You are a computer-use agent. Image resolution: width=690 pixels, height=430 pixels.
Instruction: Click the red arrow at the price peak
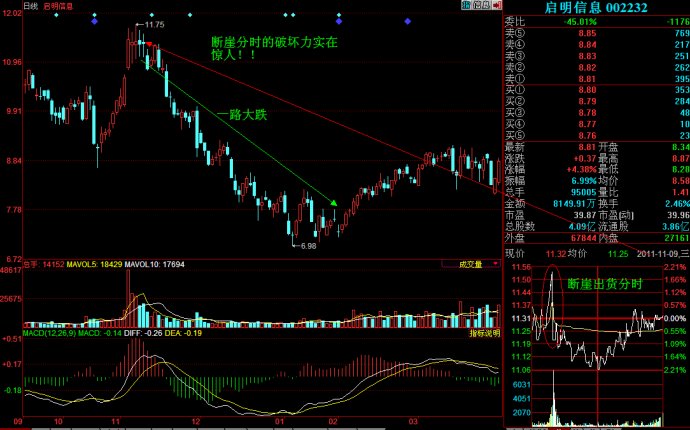149,45
